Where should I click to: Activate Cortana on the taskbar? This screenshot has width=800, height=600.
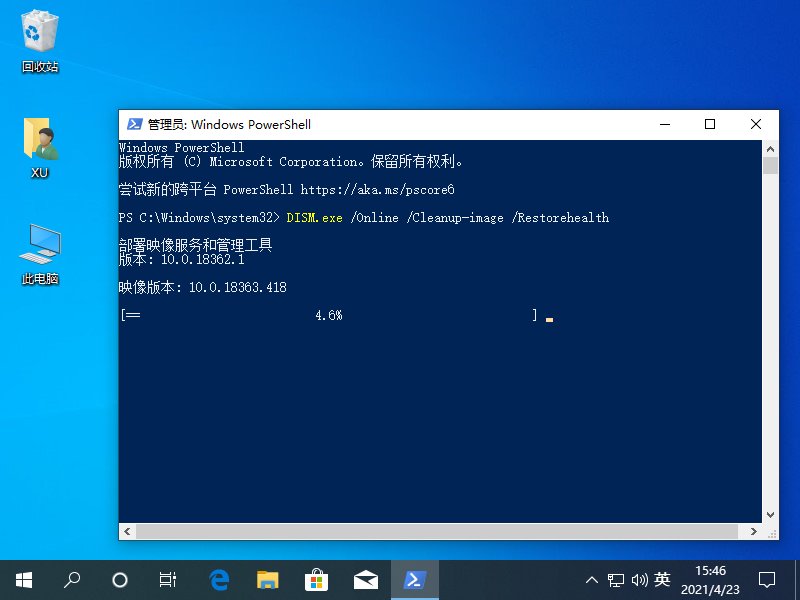120,580
